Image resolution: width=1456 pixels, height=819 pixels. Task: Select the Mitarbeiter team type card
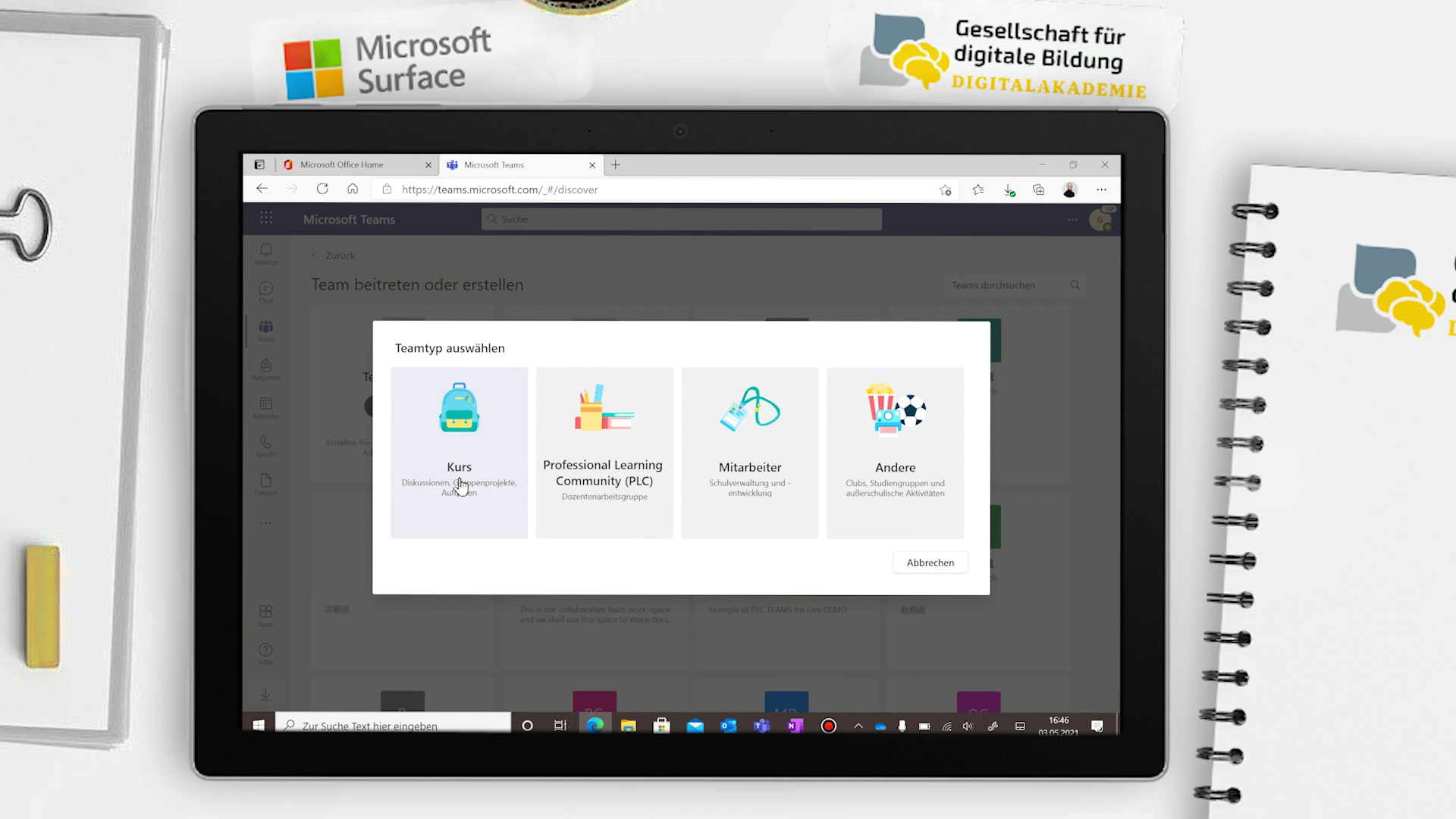750,453
